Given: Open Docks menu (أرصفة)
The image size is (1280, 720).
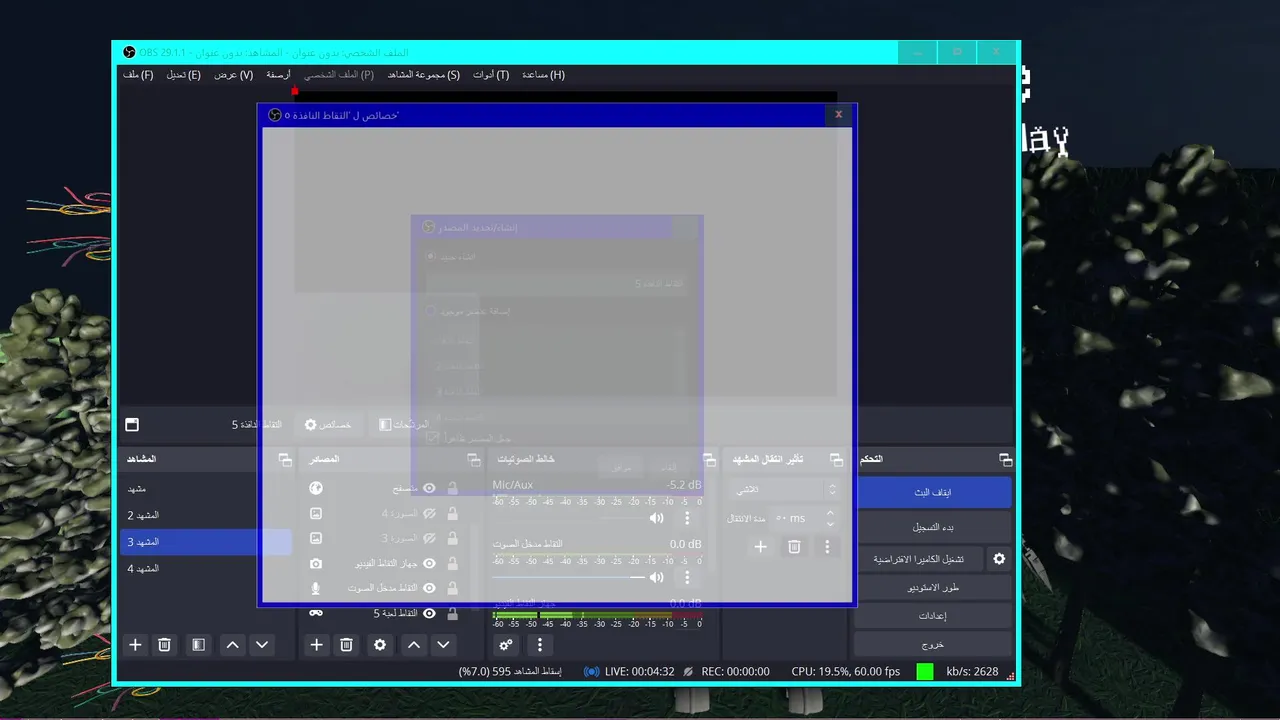Looking at the screenshot, I should (278, 75).
